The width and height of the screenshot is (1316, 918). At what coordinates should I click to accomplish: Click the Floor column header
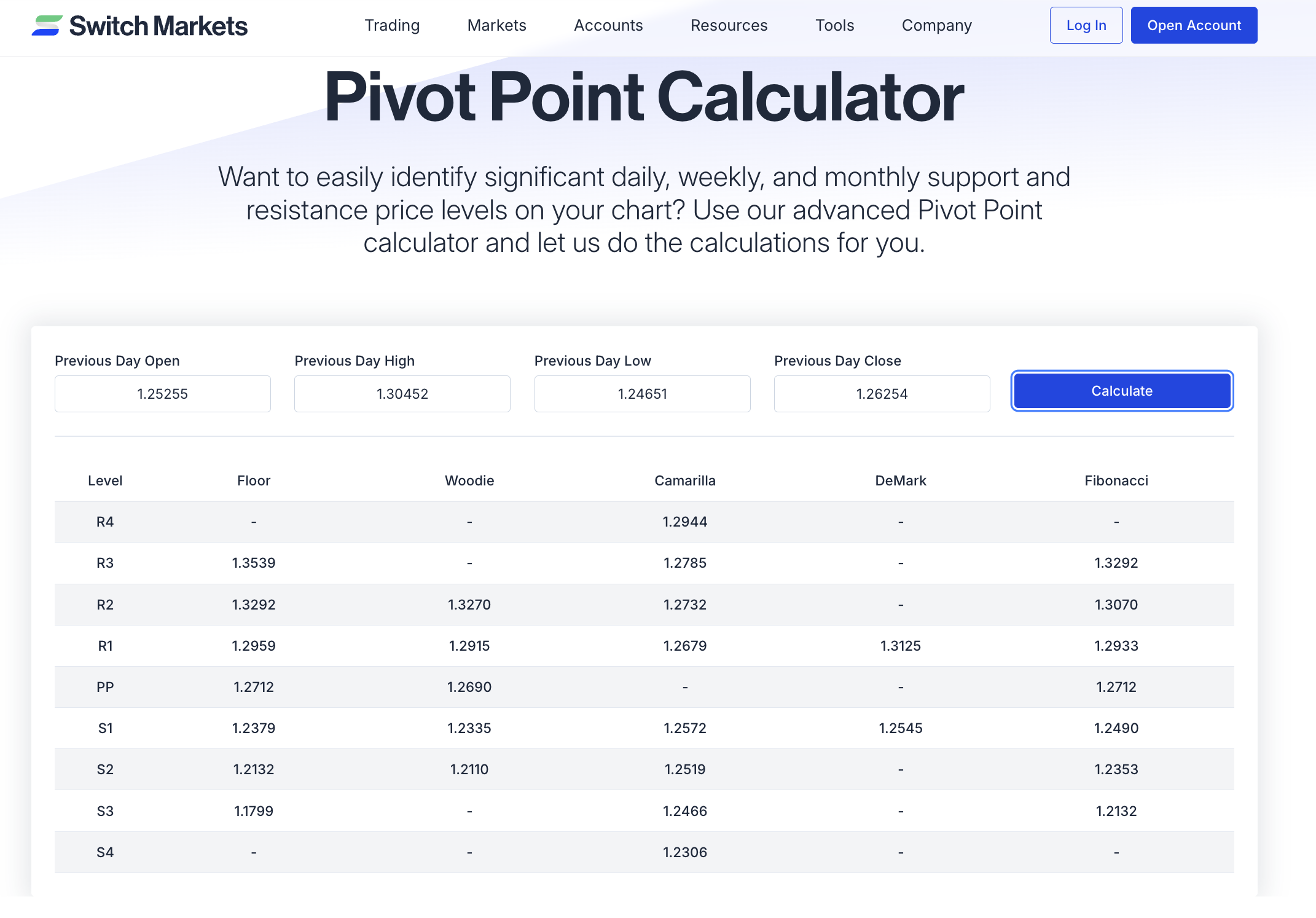click(x=253, y=481)
